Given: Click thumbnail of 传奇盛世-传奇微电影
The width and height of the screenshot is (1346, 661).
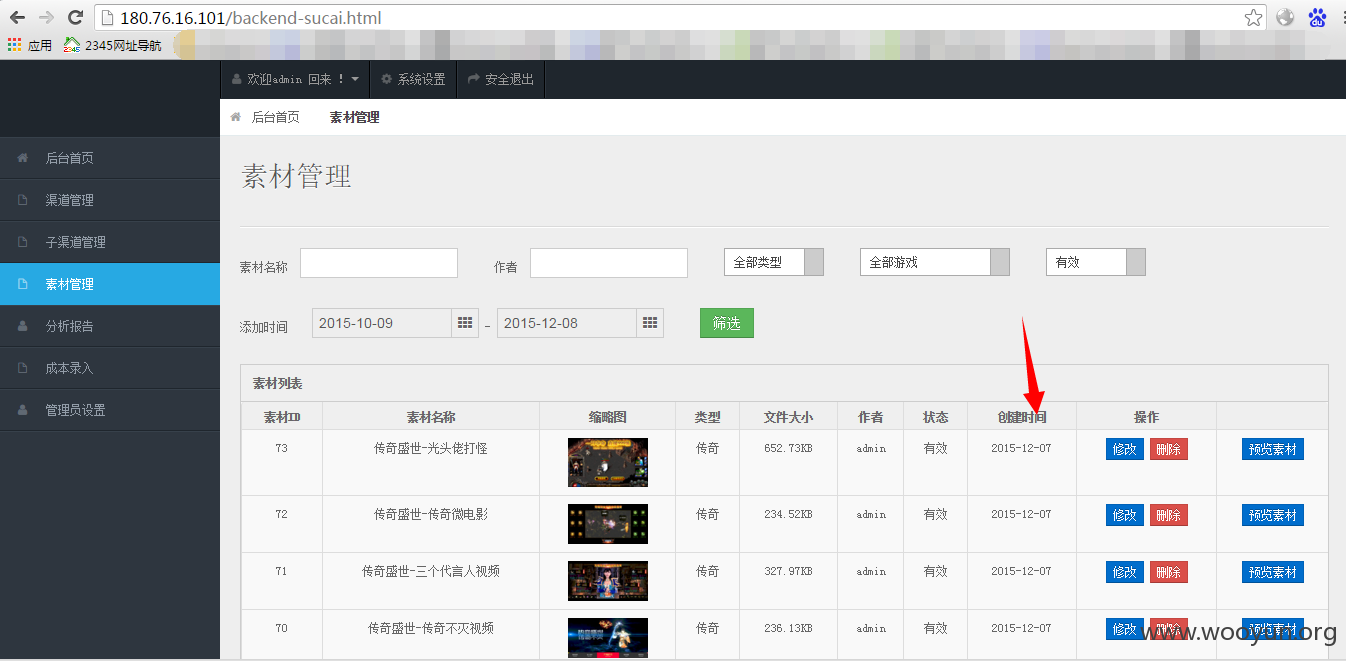Looking at the screenshot, I should [x=608, y=524].
